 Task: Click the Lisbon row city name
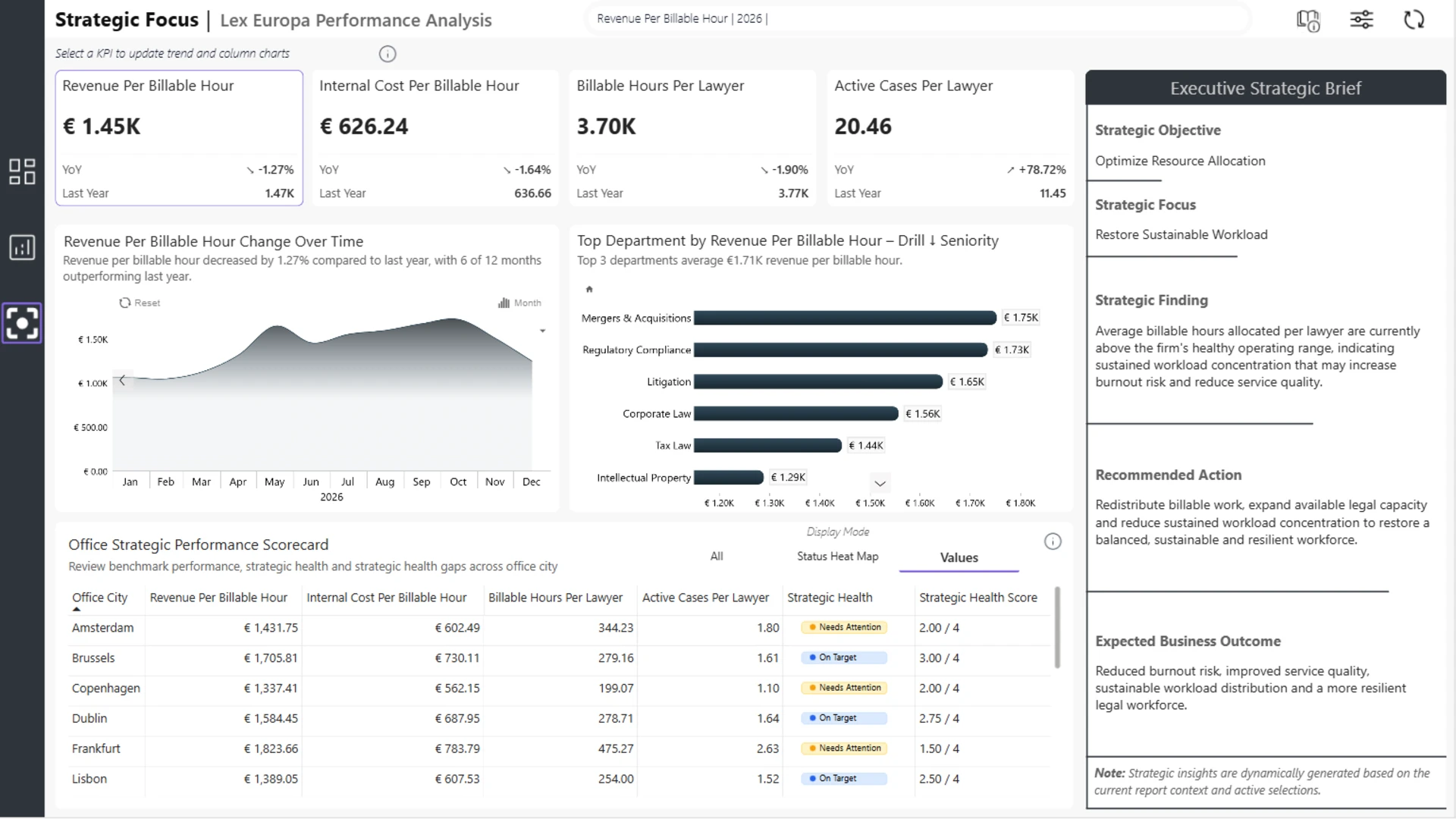pos(89,779)
